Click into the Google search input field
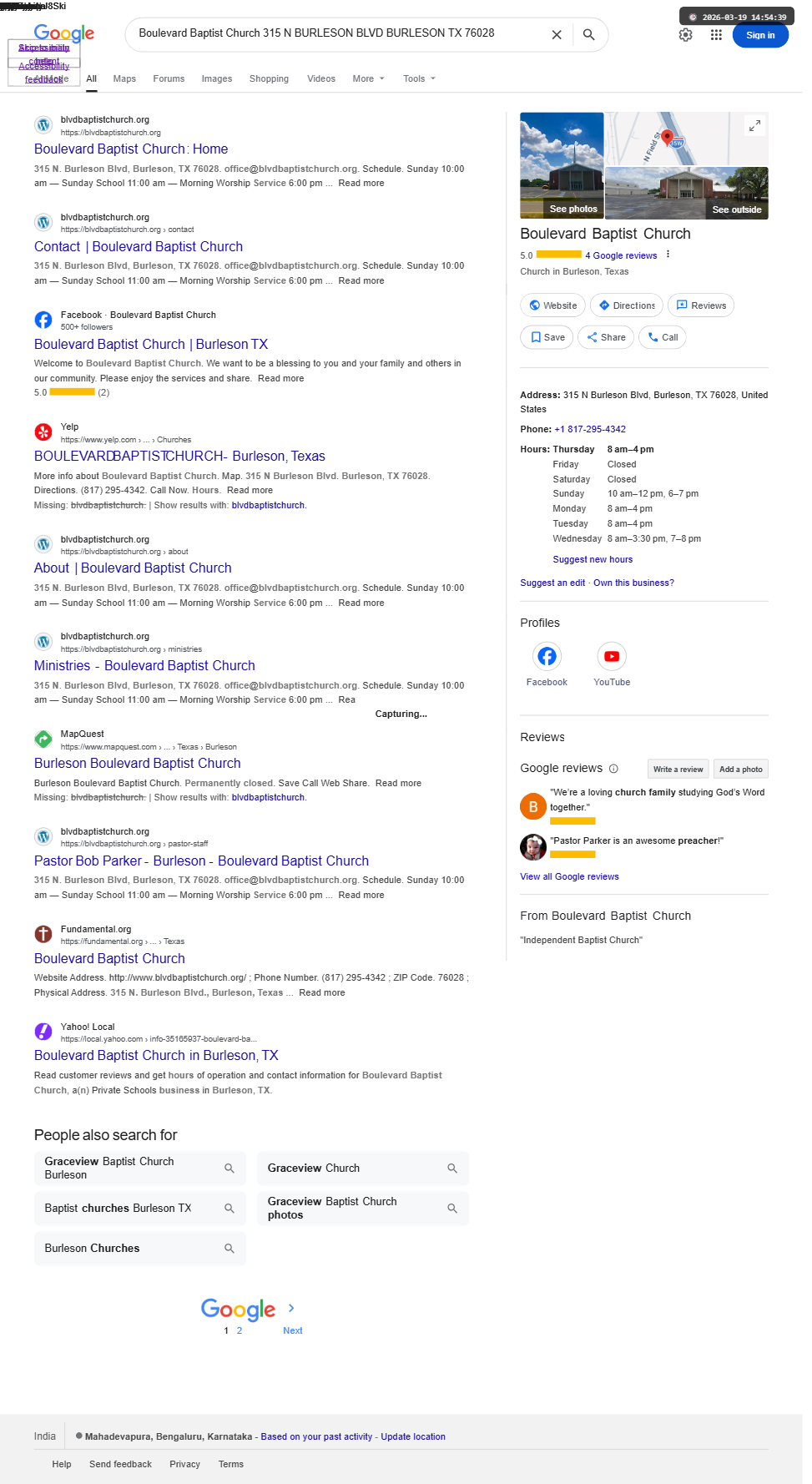This screenshot has width=812, height=1484. coord(334,33)
